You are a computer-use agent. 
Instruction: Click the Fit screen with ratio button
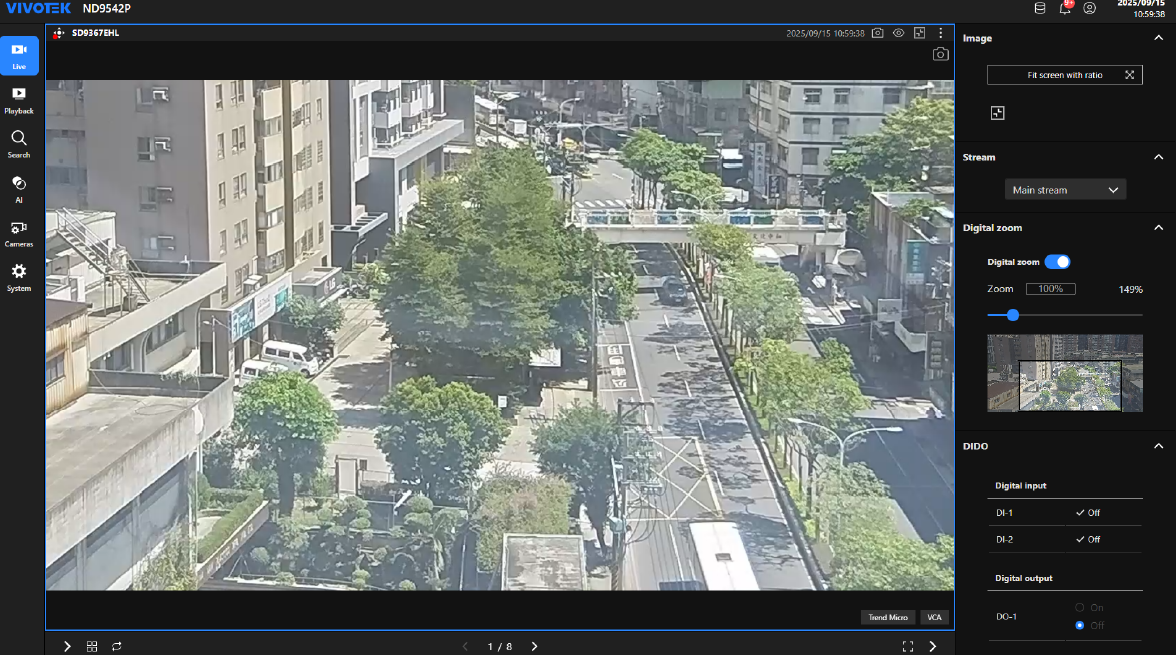coord(1065,75)
